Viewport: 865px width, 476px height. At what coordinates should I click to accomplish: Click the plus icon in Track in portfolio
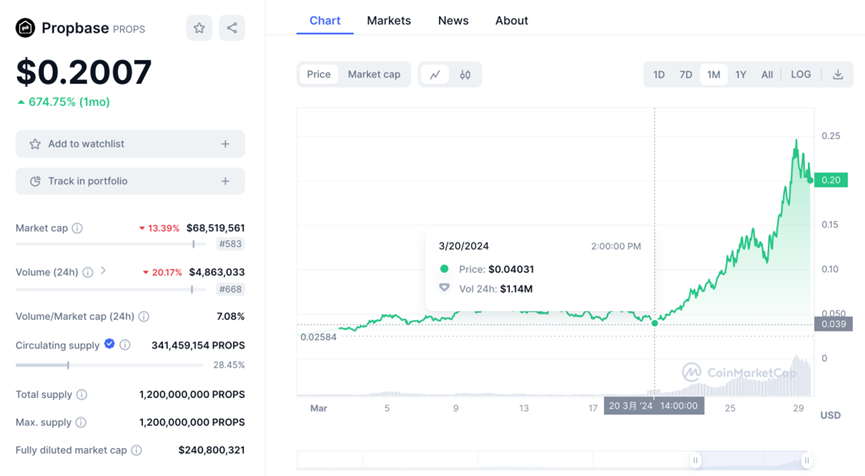225,181
